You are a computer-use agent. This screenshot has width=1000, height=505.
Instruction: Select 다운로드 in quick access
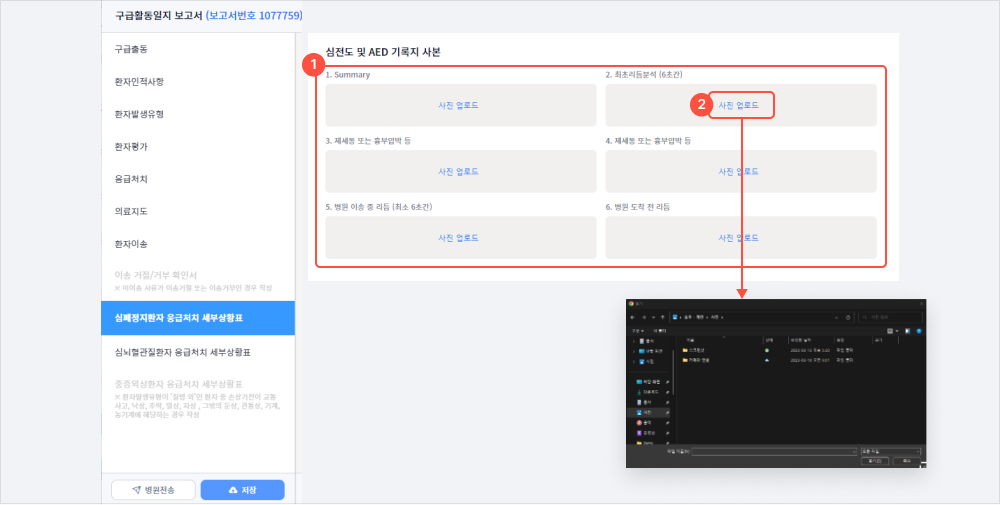pyautogui.click(x=649, y=392)
